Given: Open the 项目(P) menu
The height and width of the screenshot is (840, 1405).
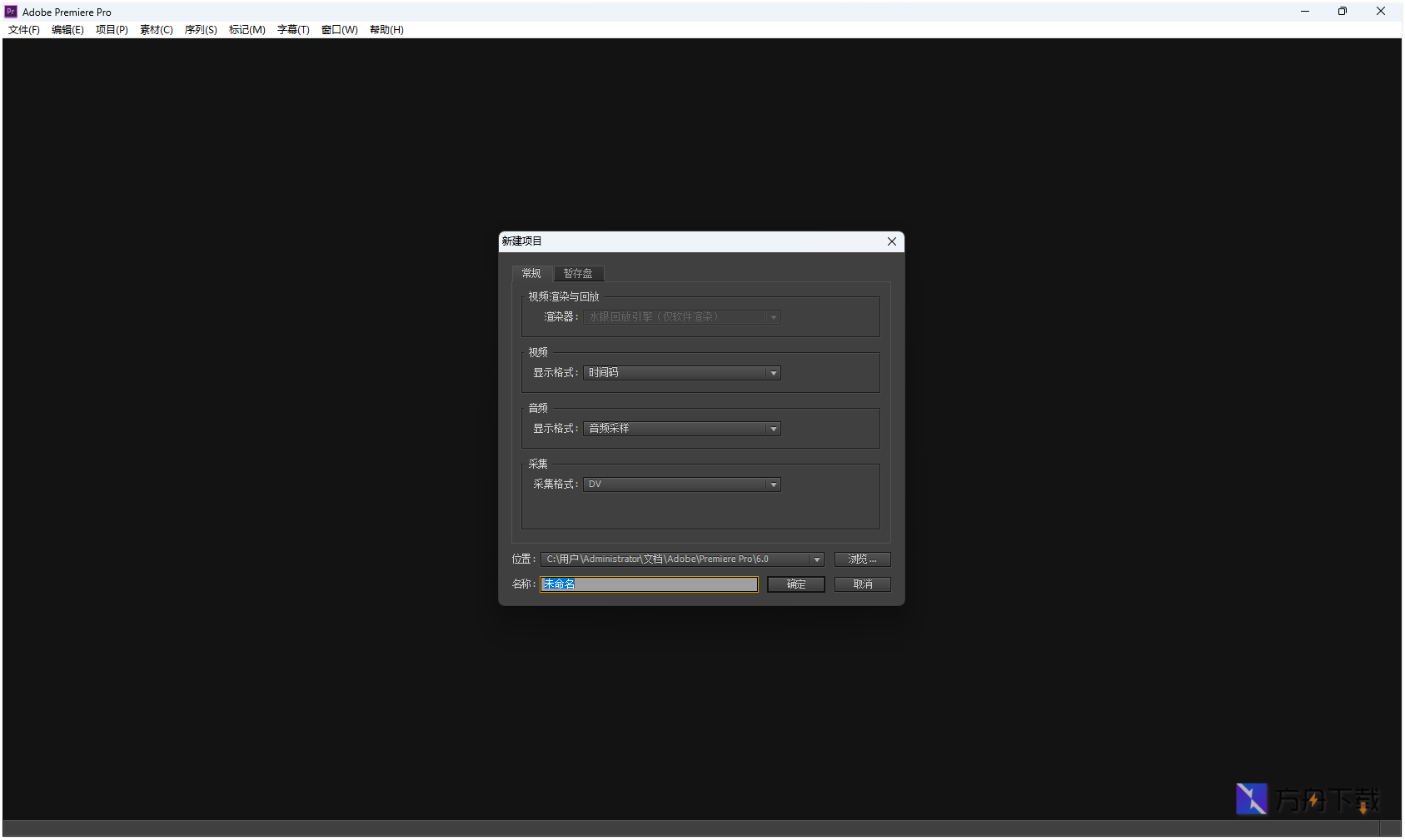Looking at the screenshot, I should [x=112, y=30].
